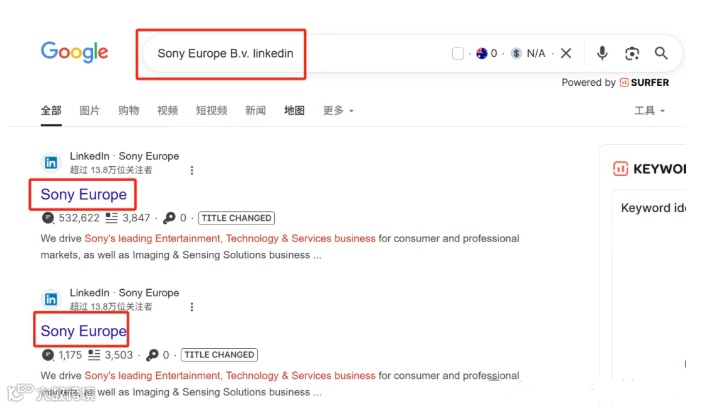Click the Keyword ideas heading in side panel
Image resolution: width=720 pixels, height=408 pixels.
653,208
